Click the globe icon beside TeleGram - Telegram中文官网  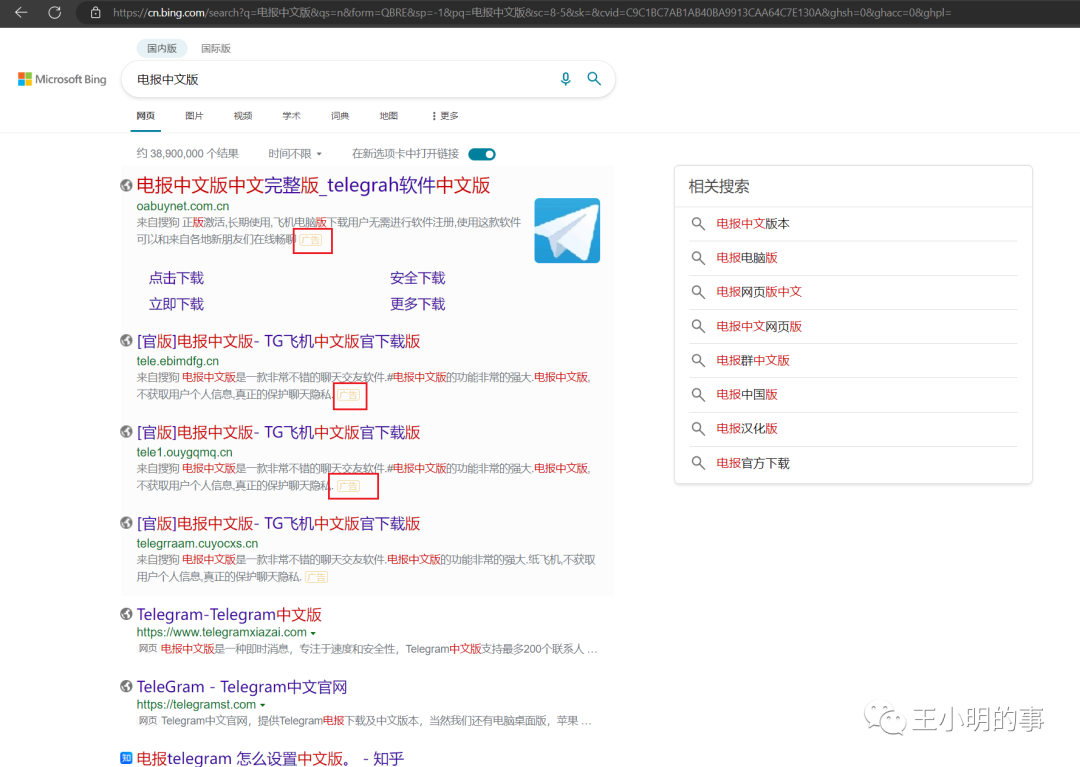126,686
